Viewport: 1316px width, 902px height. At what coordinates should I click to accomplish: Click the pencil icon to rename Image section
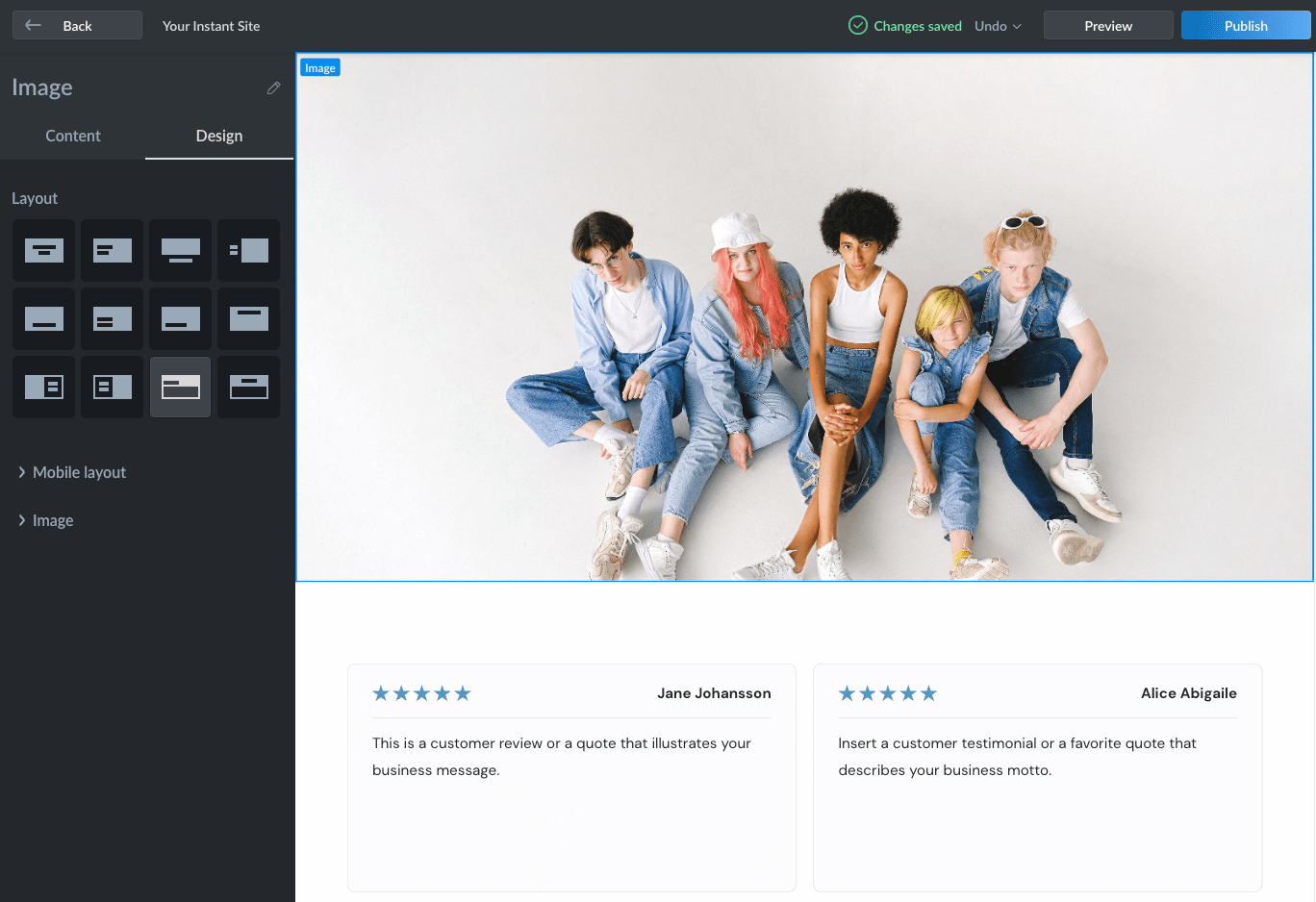(x=273, y=88)
